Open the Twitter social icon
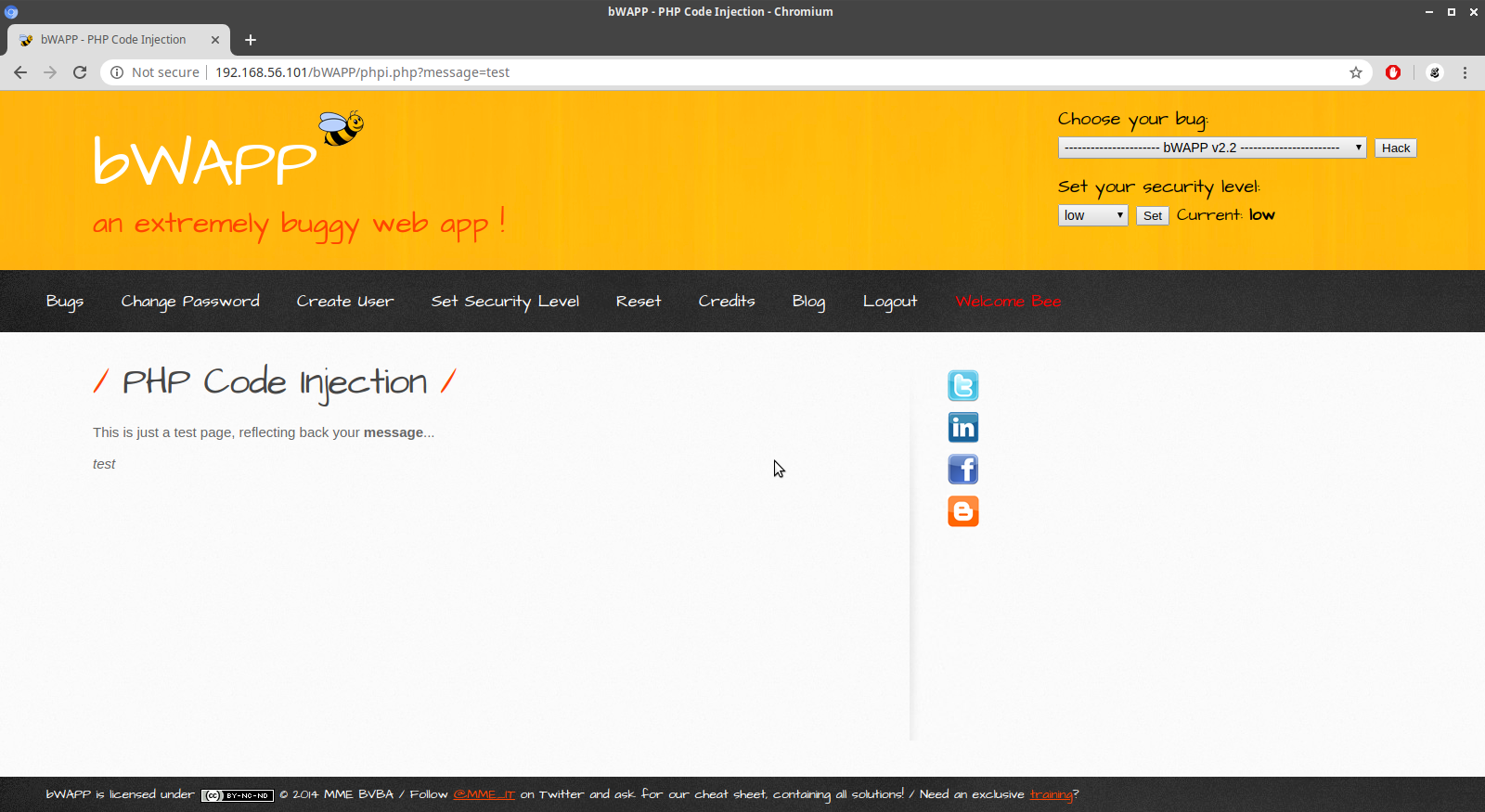Screen dimensions: 1485x812 963,385
